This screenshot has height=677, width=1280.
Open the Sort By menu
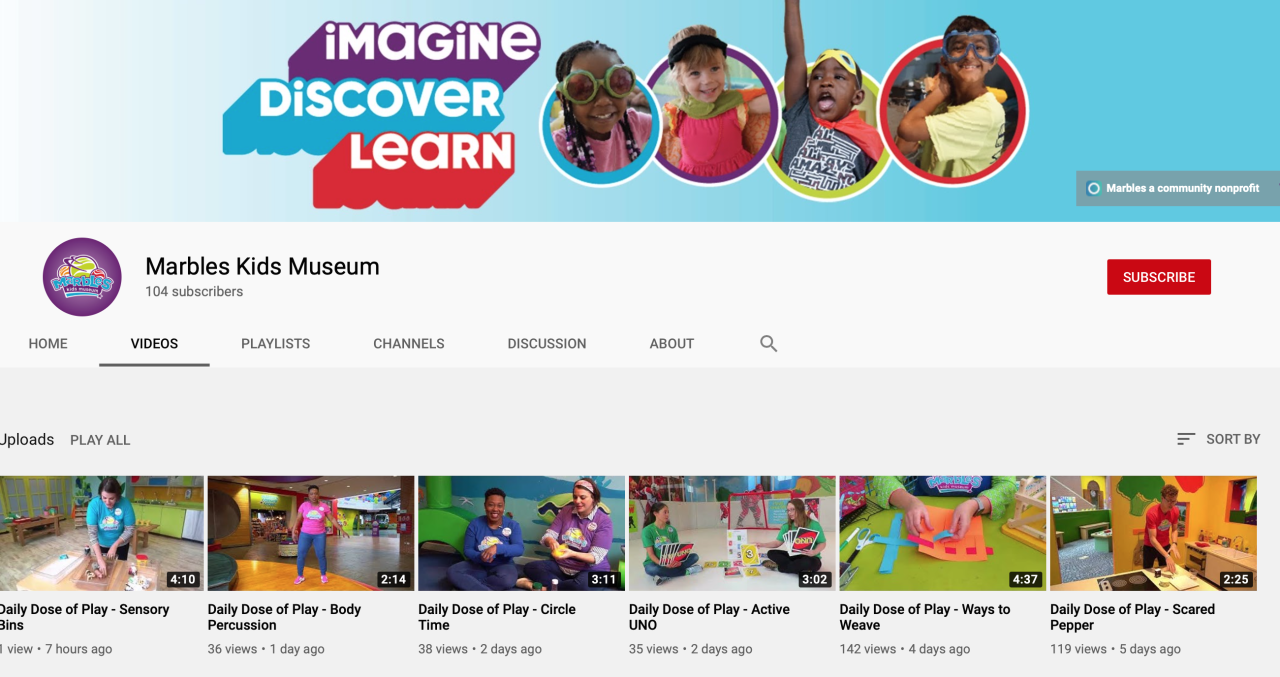pos(1218,439)
